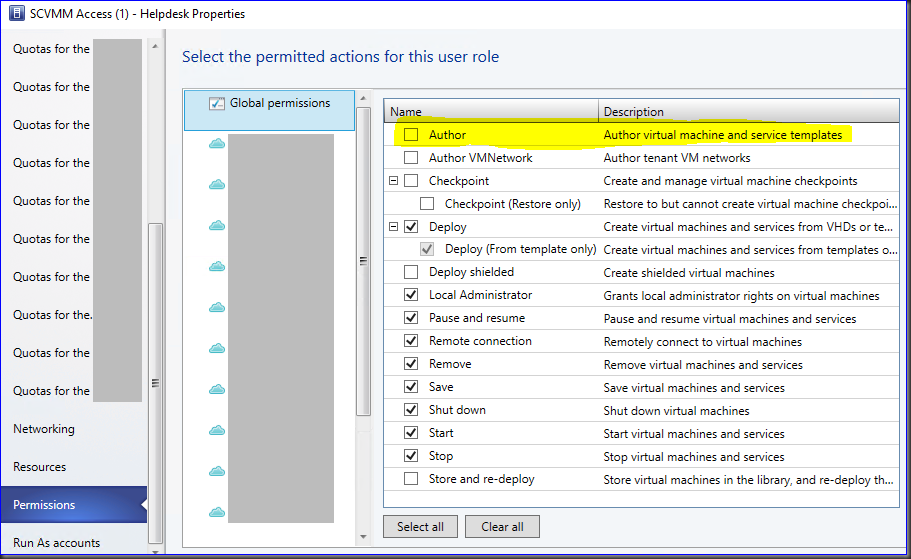The width and height of the screenshot is (911, 559).
Task: Uncheck the Local Administrator permission
Action: click(411, 295)
